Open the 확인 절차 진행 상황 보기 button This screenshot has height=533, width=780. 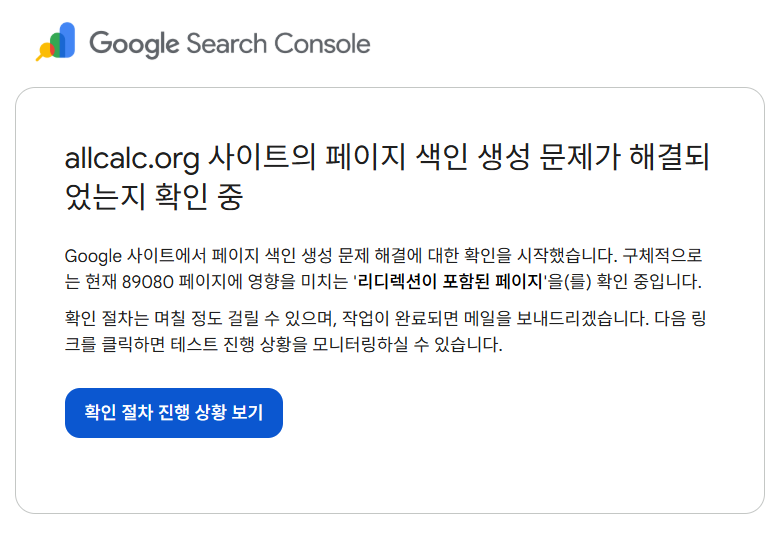pos(174,412)
